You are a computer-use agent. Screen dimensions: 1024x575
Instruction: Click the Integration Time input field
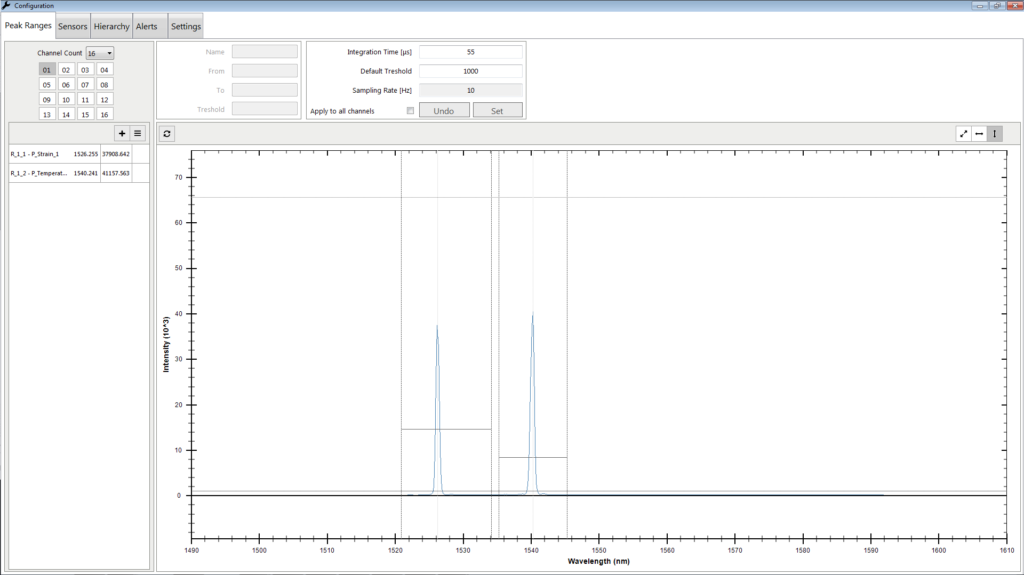471,52
